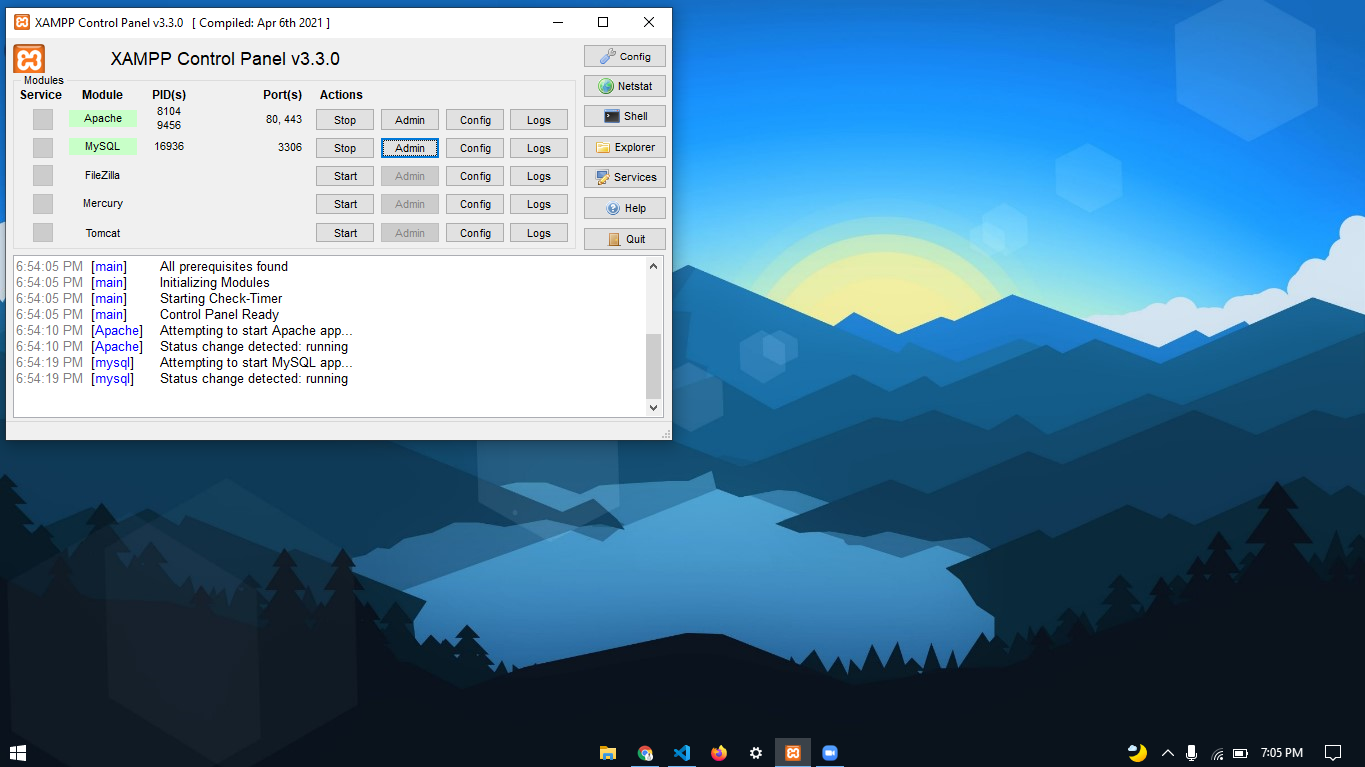Click the orange XAMPP logo in the panel

29,59
